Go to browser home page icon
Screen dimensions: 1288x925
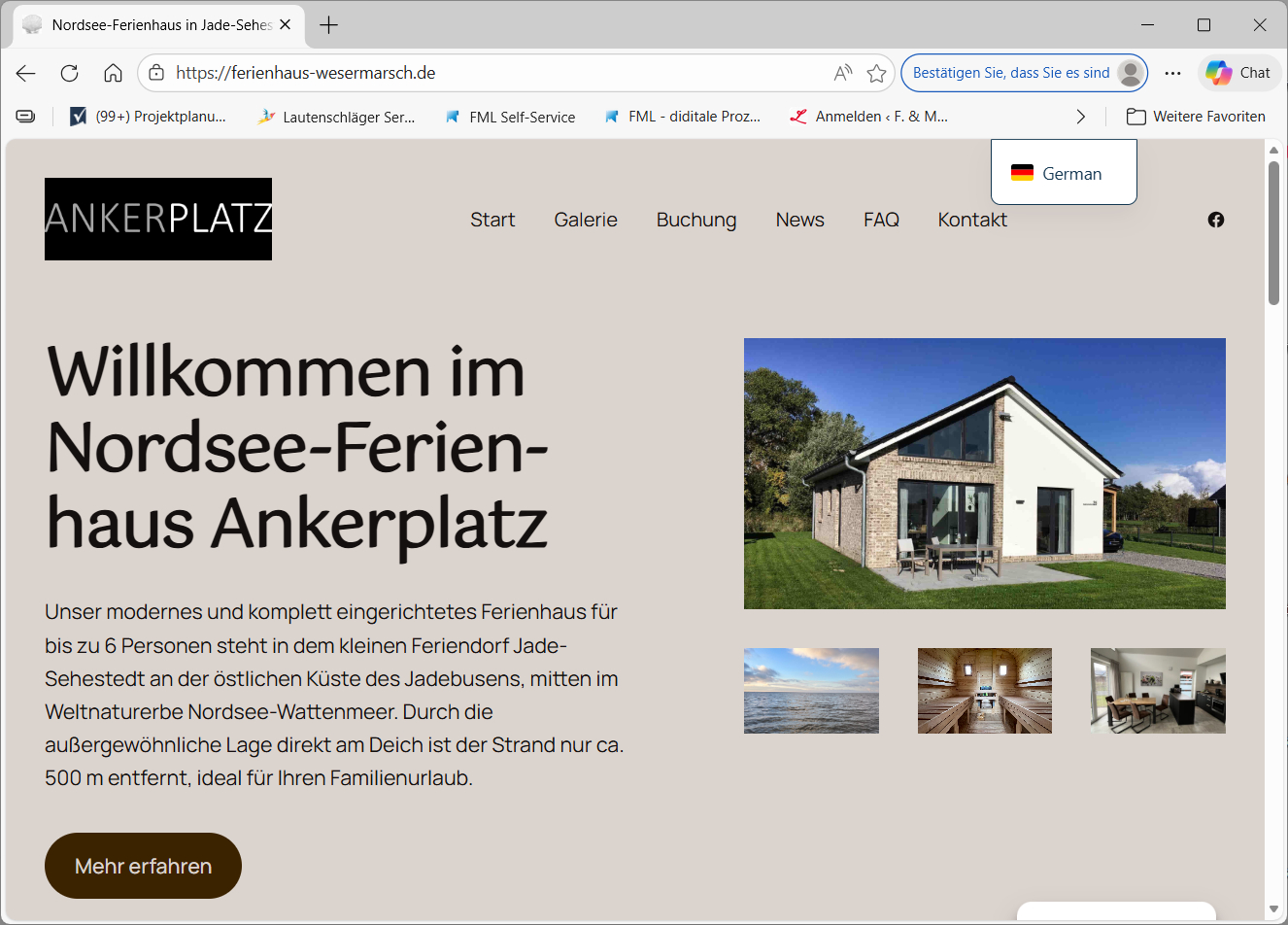(113, 73)
